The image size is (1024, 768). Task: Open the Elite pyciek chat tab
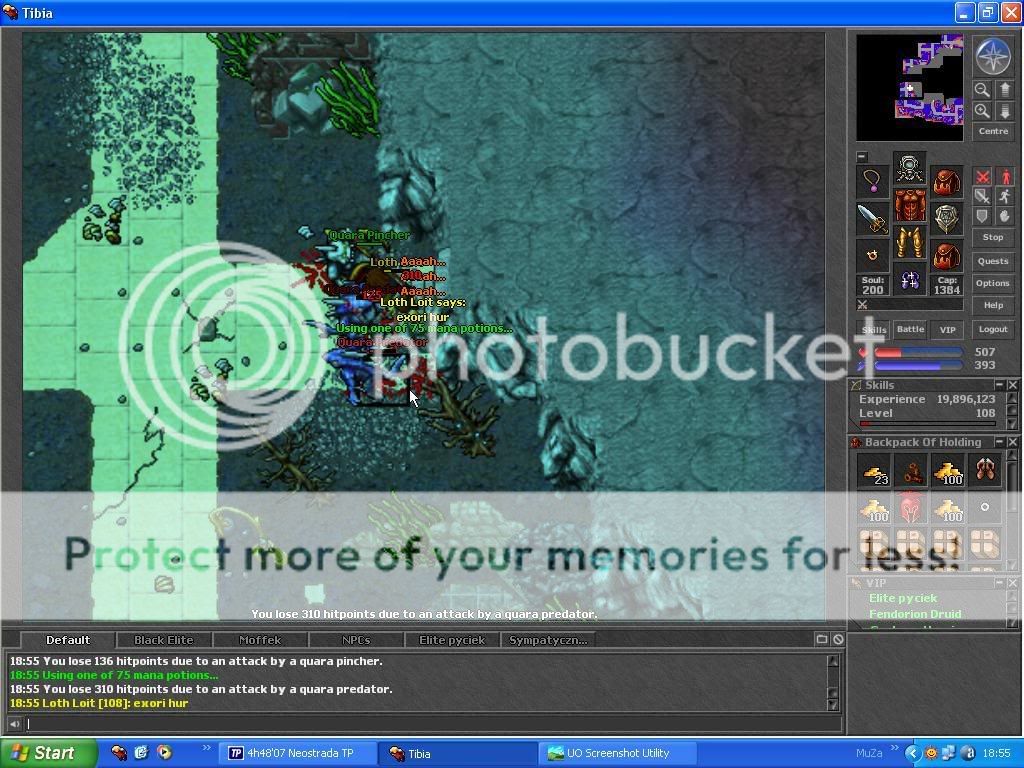click(x=452, y=640)
